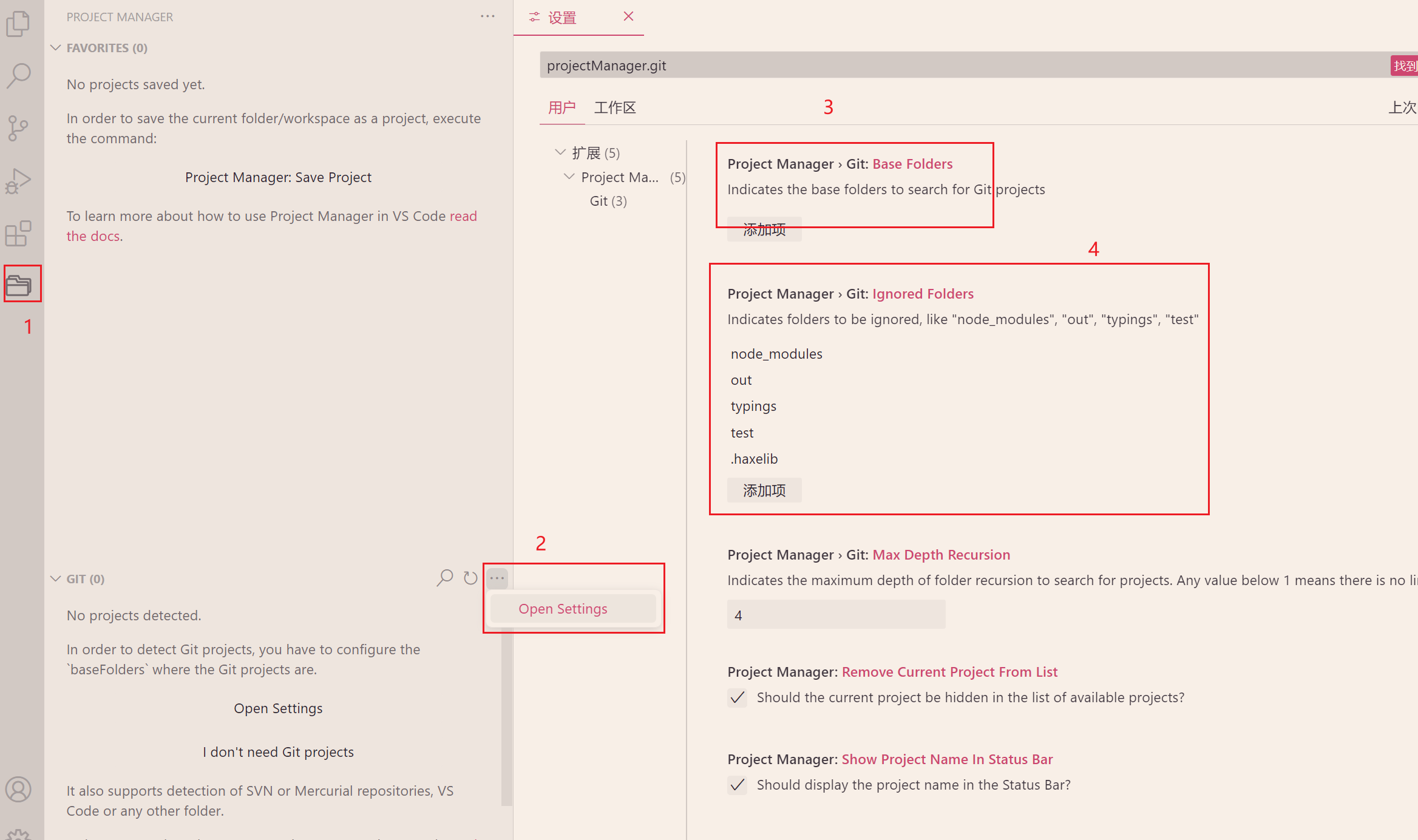Select Git (3) in settings tree
The image size is (1418, 840).
[x=608, y=201]
